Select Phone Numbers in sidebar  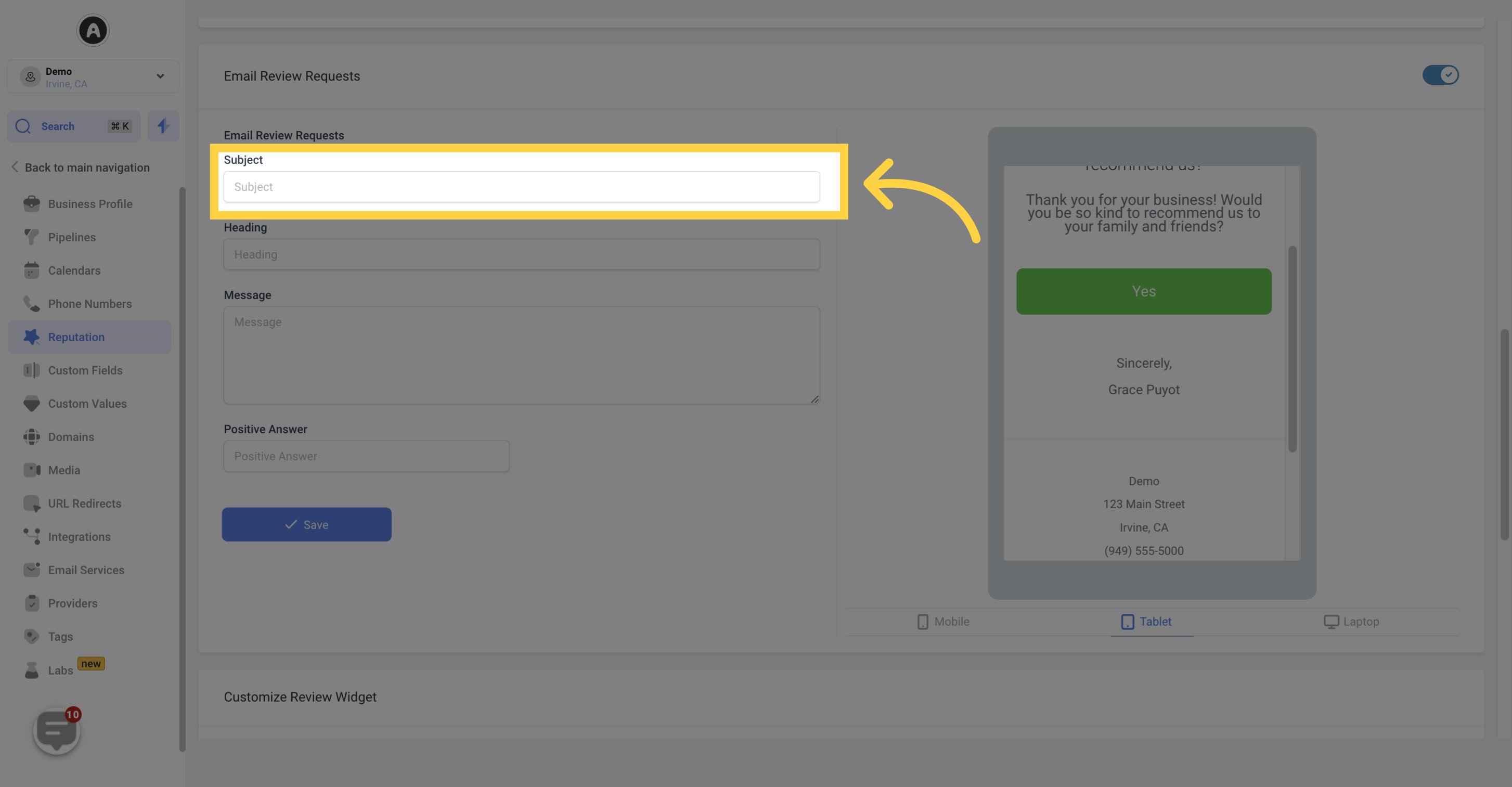89,304
